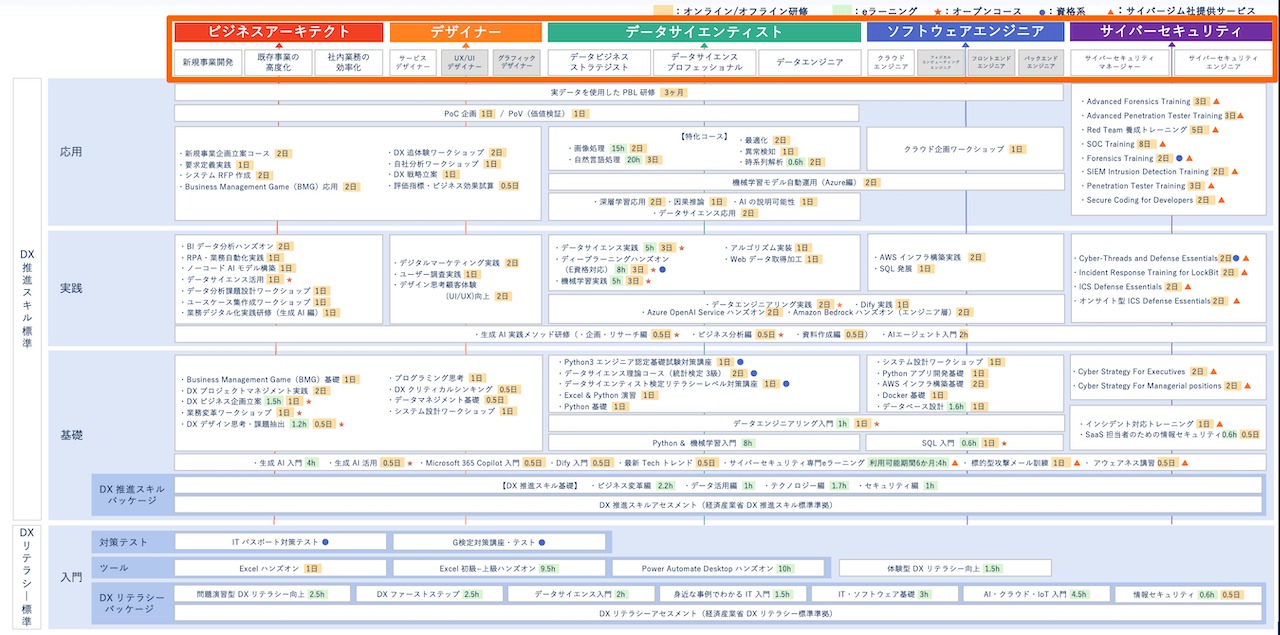Screen dimensions: 1280x635
Task: Click Azure OpenAI Service ハンズオン course
Action: point(704,313)
